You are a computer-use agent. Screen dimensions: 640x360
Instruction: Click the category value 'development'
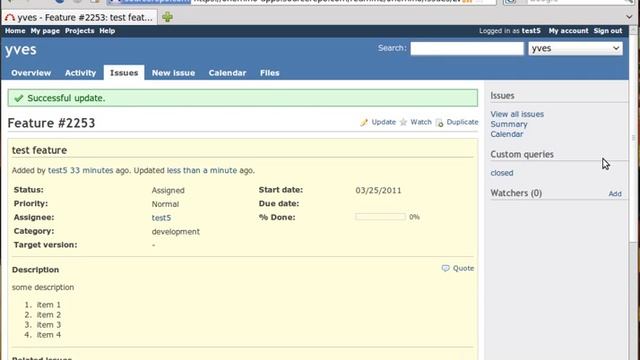(176, 232)
